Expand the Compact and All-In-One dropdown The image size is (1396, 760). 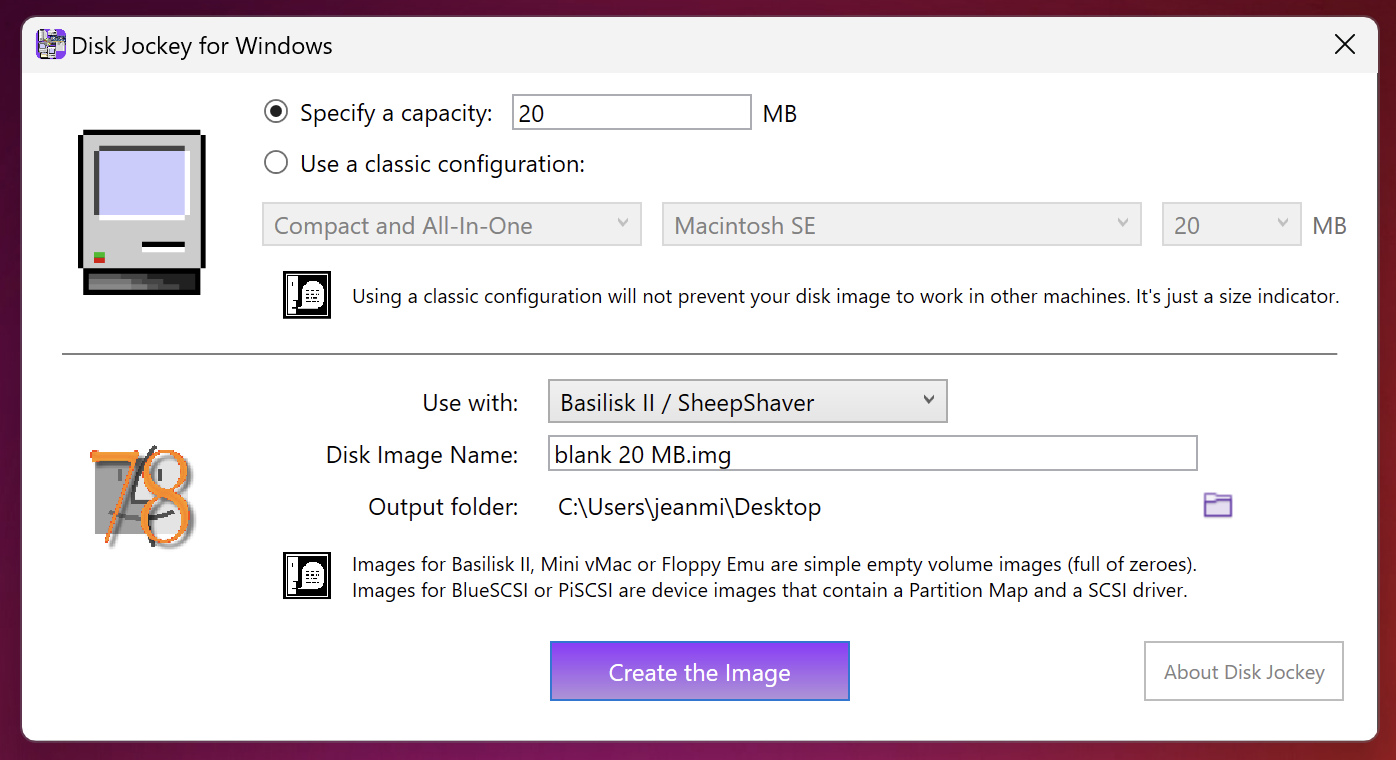tap(452, 225)
